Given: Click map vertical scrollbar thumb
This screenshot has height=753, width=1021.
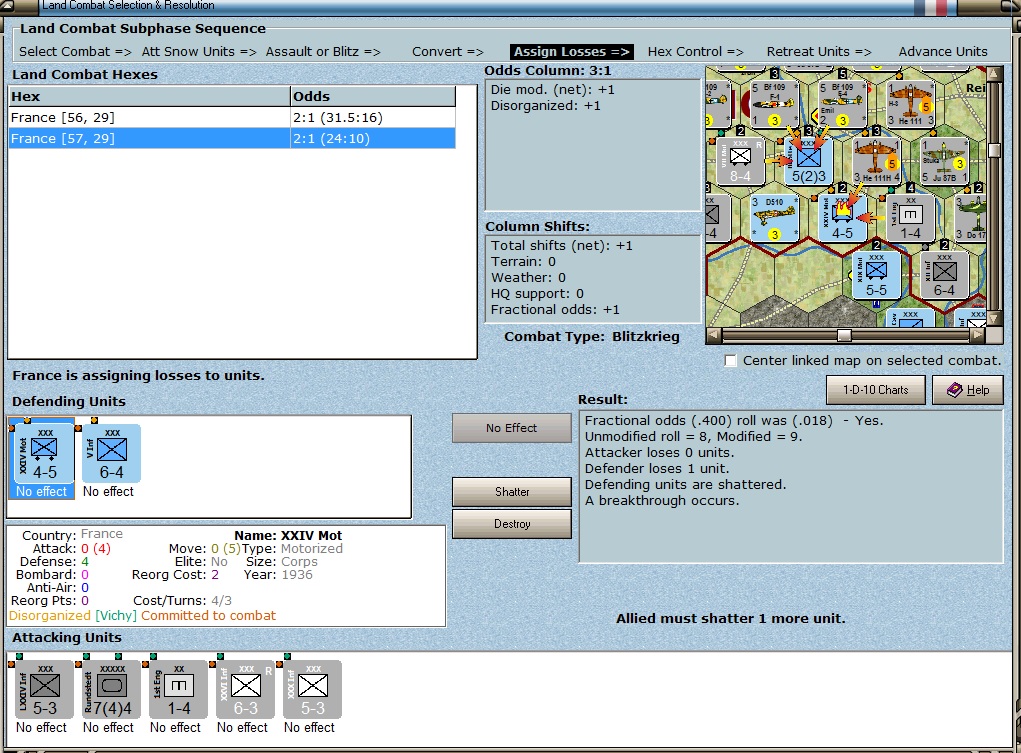Looking at the screenshot, I should coord(994,150).
